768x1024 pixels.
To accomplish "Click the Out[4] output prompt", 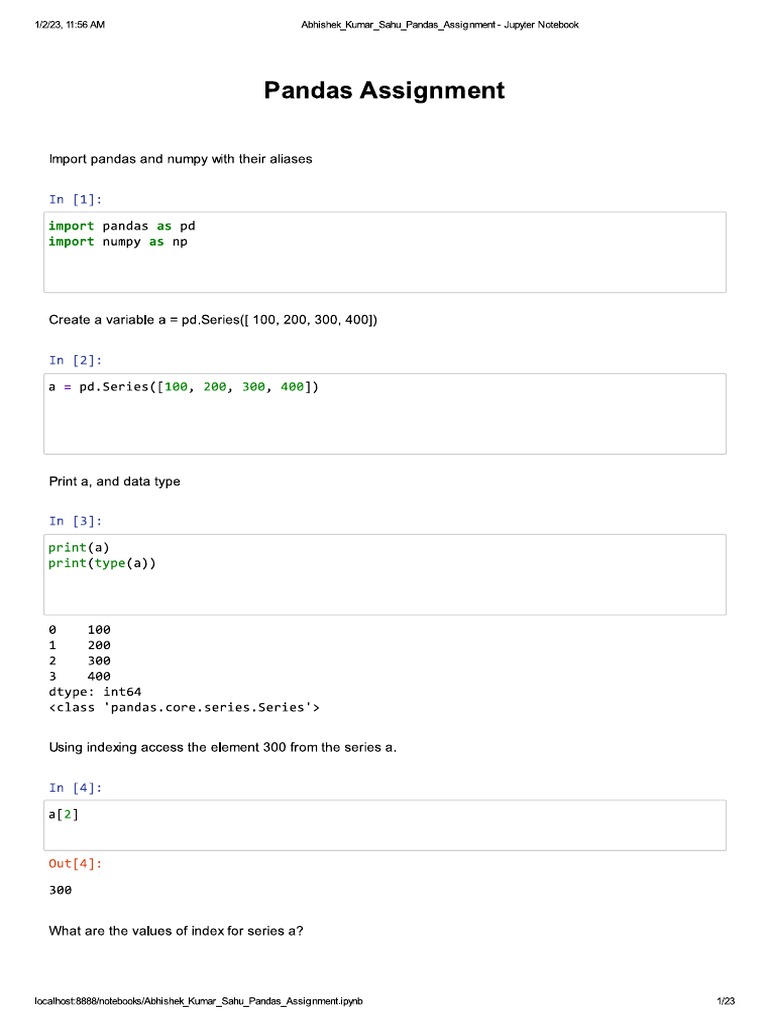I will [x=75, y=863].
